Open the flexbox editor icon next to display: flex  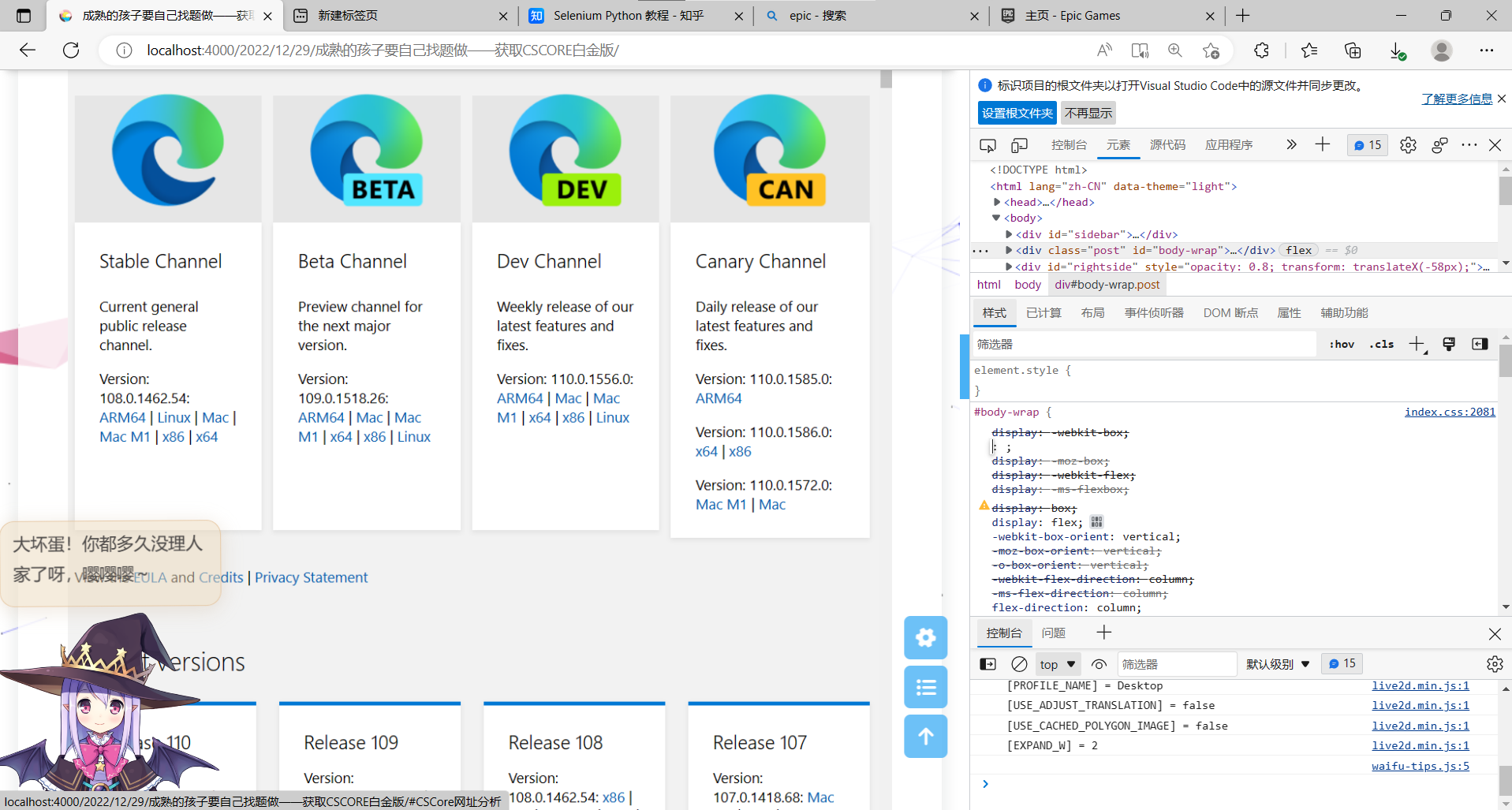pos(1096,522)
